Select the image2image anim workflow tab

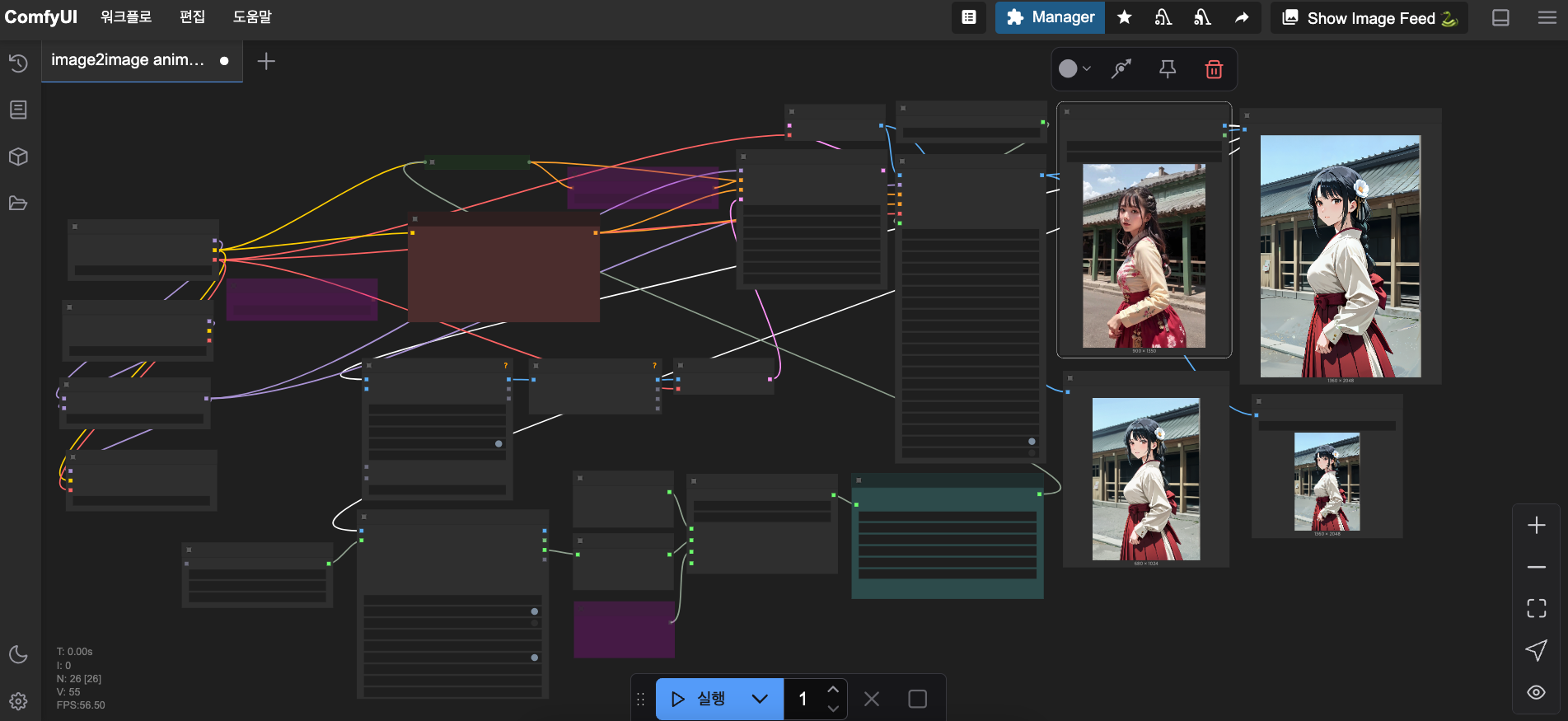point(129,60)
